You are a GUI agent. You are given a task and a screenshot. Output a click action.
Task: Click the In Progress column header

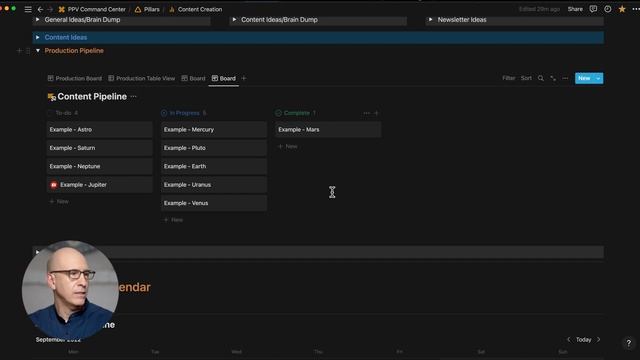point(184,113)
